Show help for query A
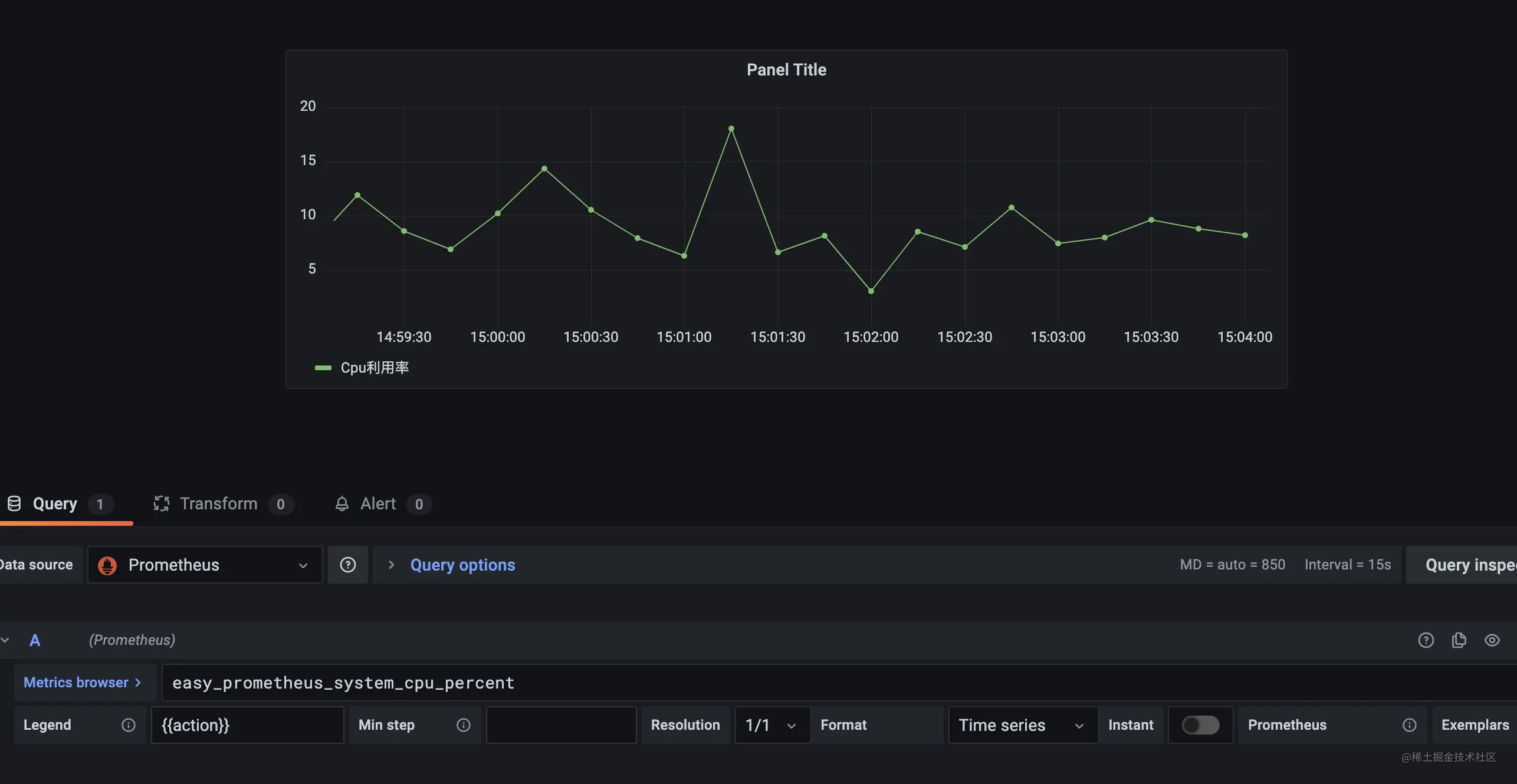The height and width of the screenshot is (784, 1517). [x=1426, y=640]
